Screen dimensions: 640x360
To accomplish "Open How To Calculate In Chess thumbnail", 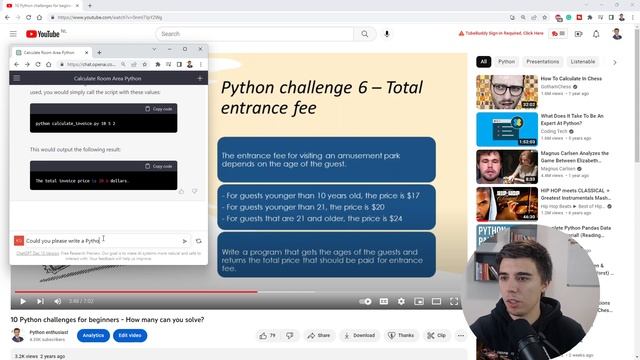I will [507, 92].
